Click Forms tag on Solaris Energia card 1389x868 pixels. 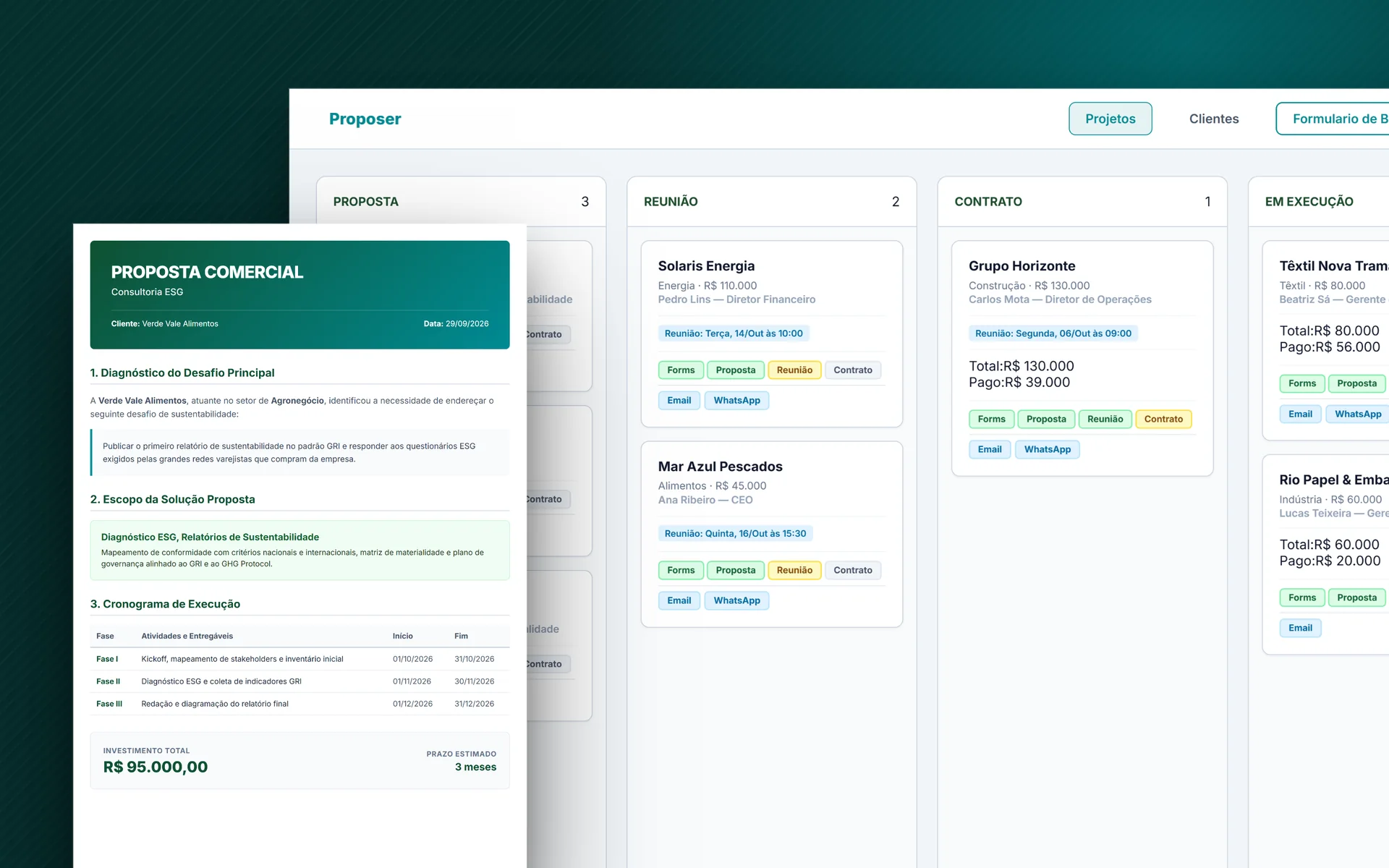681,370
